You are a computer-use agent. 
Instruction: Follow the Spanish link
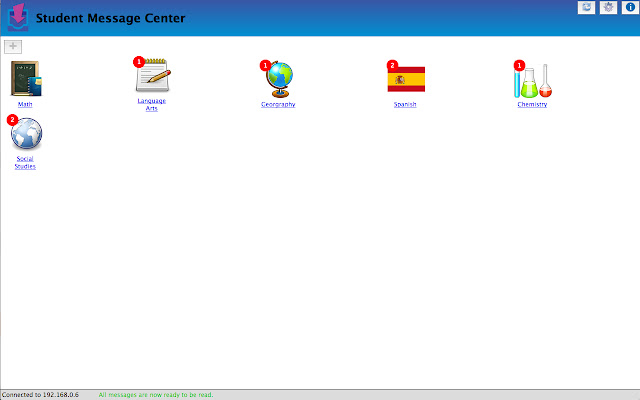click(405, 104)
